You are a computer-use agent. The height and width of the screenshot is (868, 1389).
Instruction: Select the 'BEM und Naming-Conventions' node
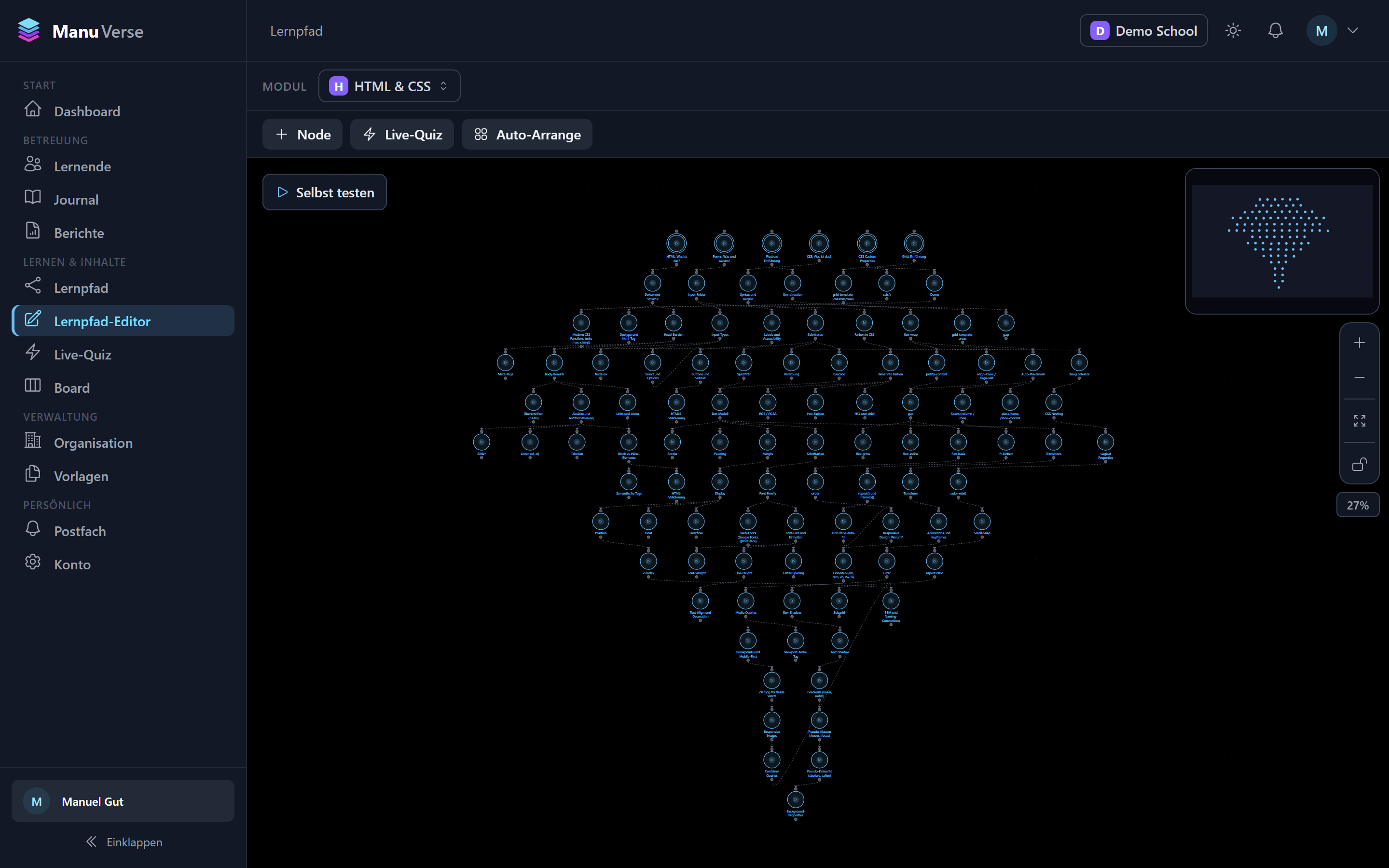pyautogui.click(x=891, y=601)
